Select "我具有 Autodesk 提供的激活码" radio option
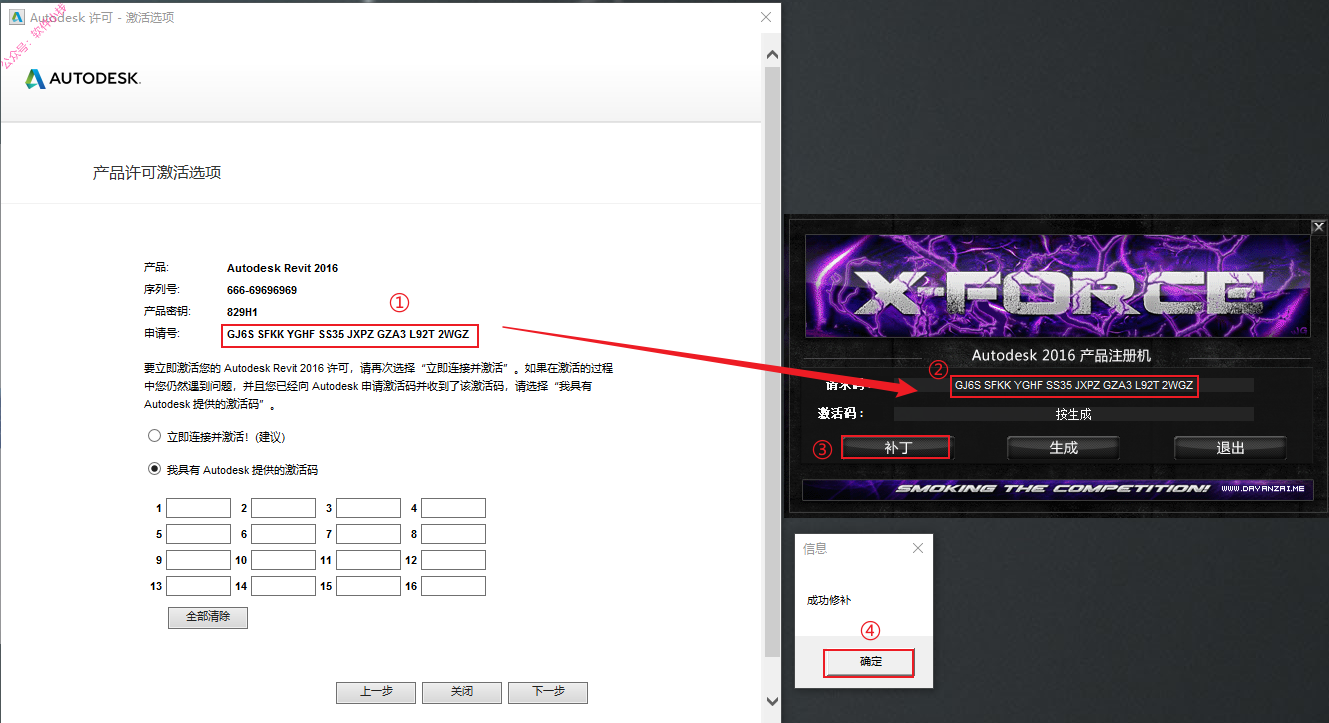Viewport: 1329px width, 723px height. [154, 468]
